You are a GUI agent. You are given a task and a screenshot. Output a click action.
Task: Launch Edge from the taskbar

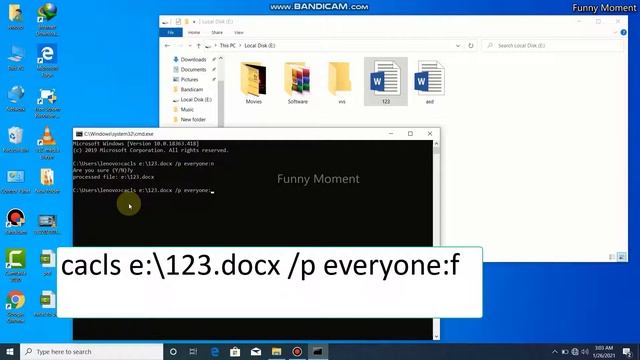[215, 351]
